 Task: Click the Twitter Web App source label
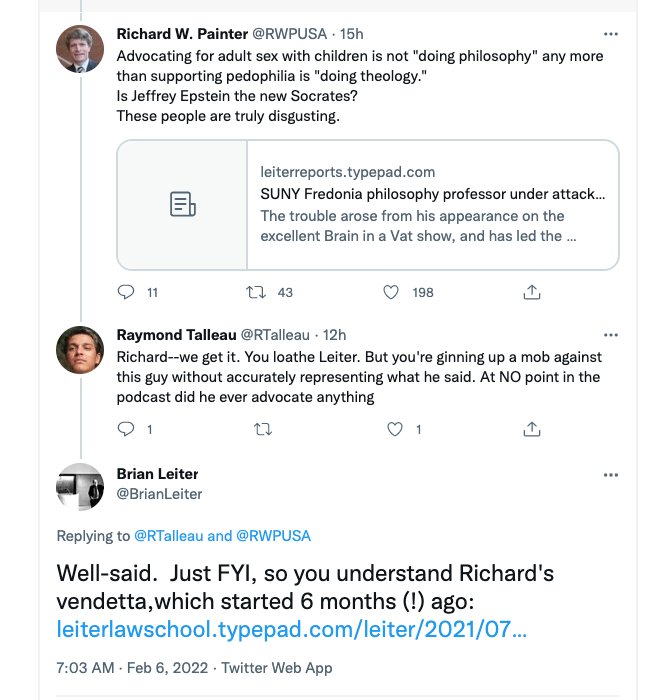click(x=277, y=667)
